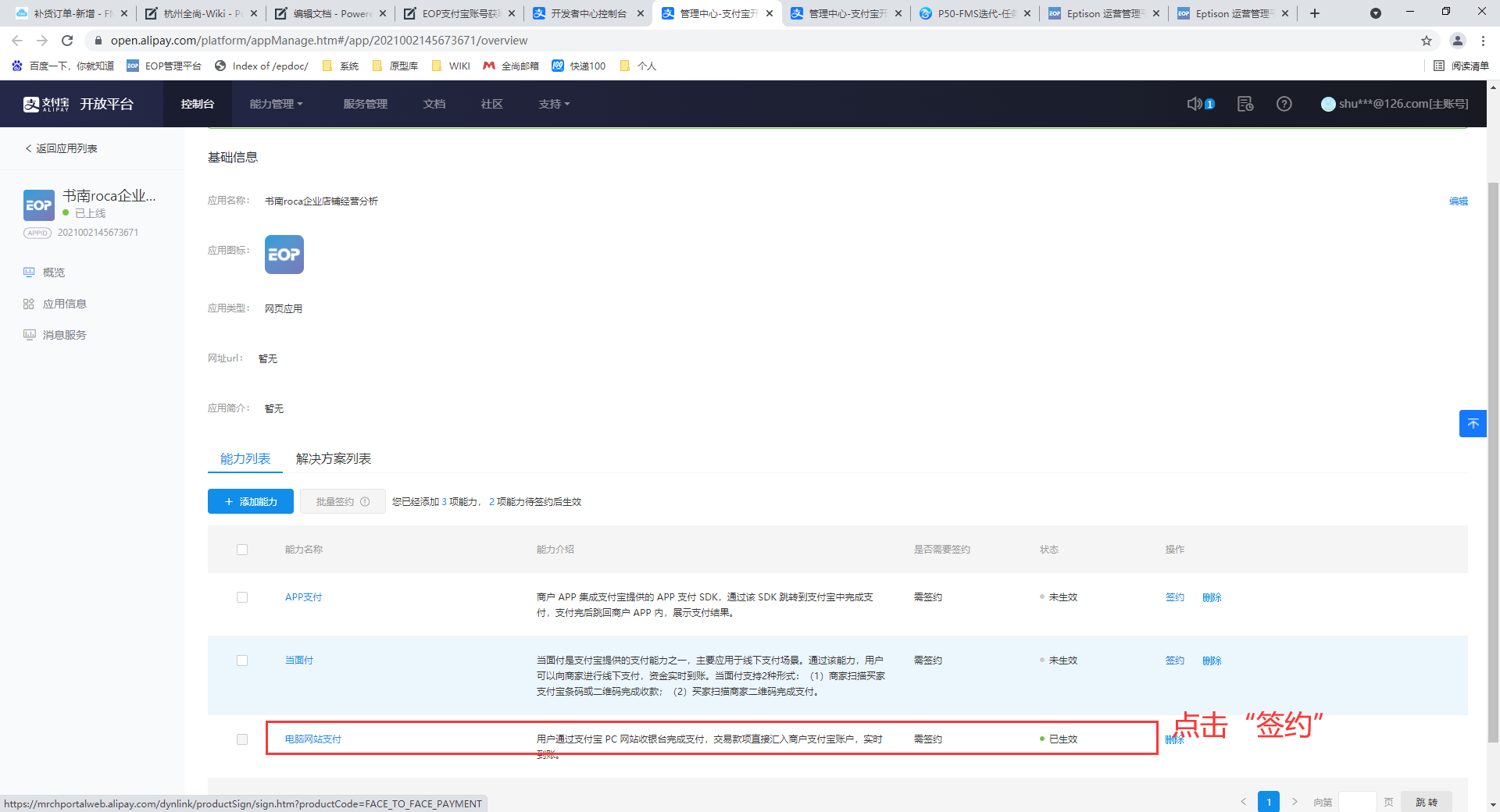Open 应用信息 in the left sidebar
Screen dimensions: 1500x812
(64, 304)
